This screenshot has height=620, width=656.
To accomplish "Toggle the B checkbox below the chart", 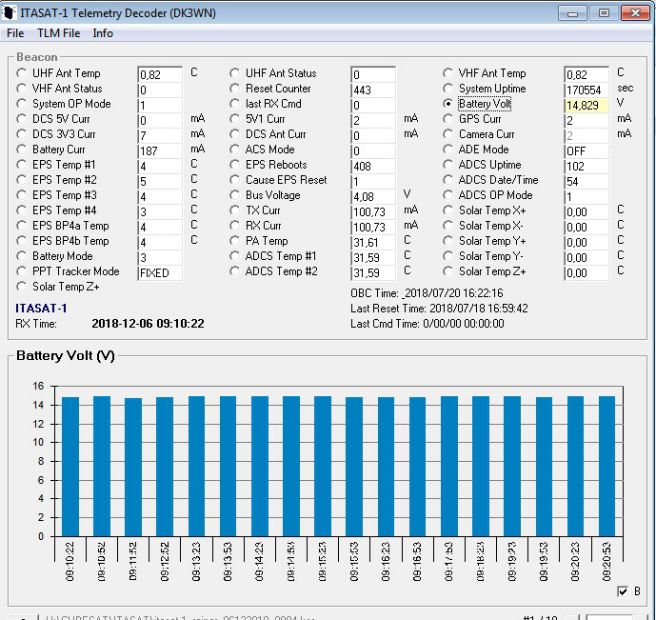I will [x=622, y=591].
